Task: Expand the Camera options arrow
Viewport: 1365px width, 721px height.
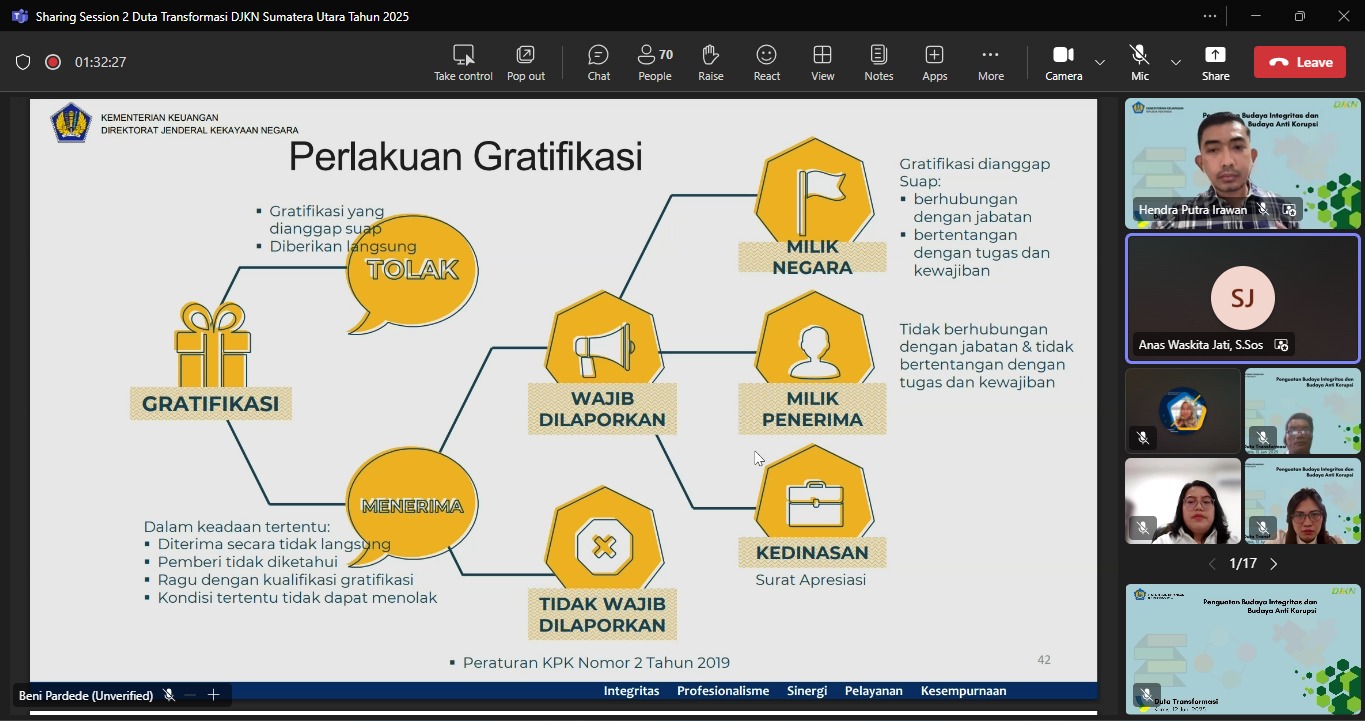Action: point(1100,62)
